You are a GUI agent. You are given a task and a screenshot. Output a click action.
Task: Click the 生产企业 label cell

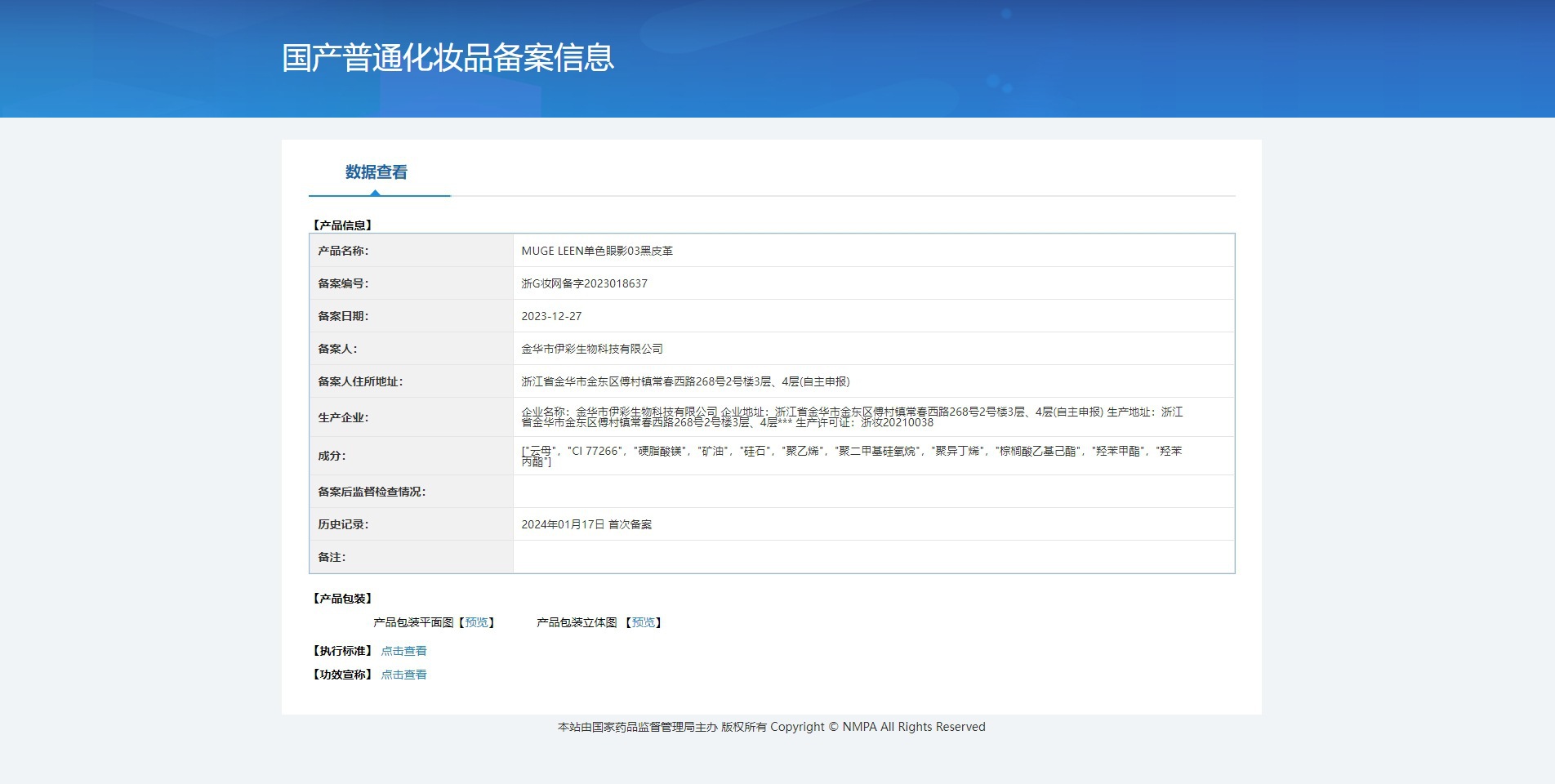[411, 417]
